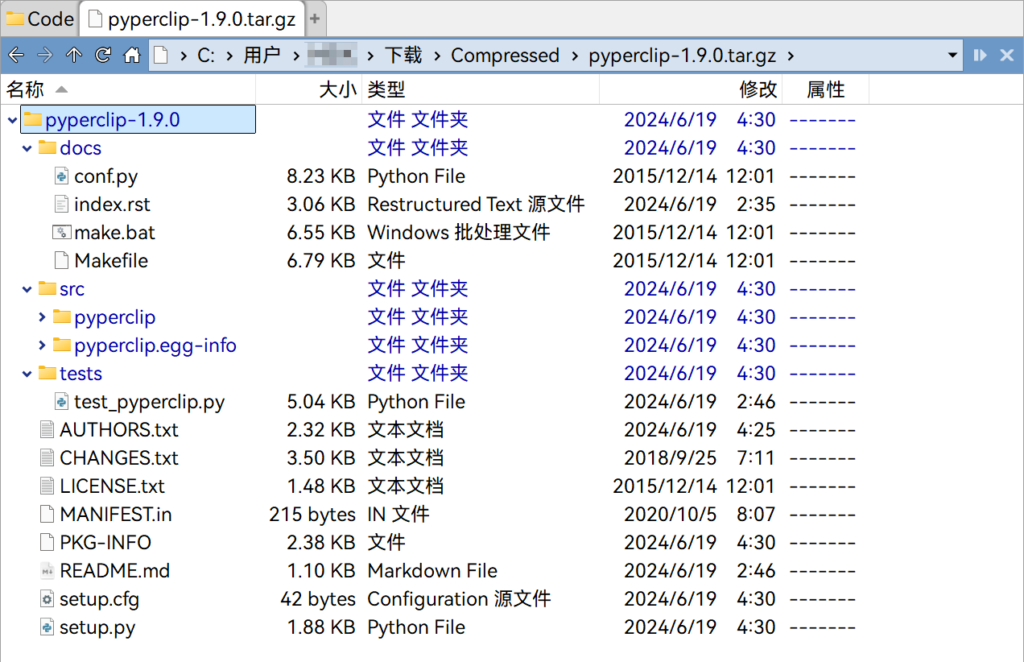Select the MANIFEST.in file icon
Screen dimensions: 1024x662
pos(47,514)
